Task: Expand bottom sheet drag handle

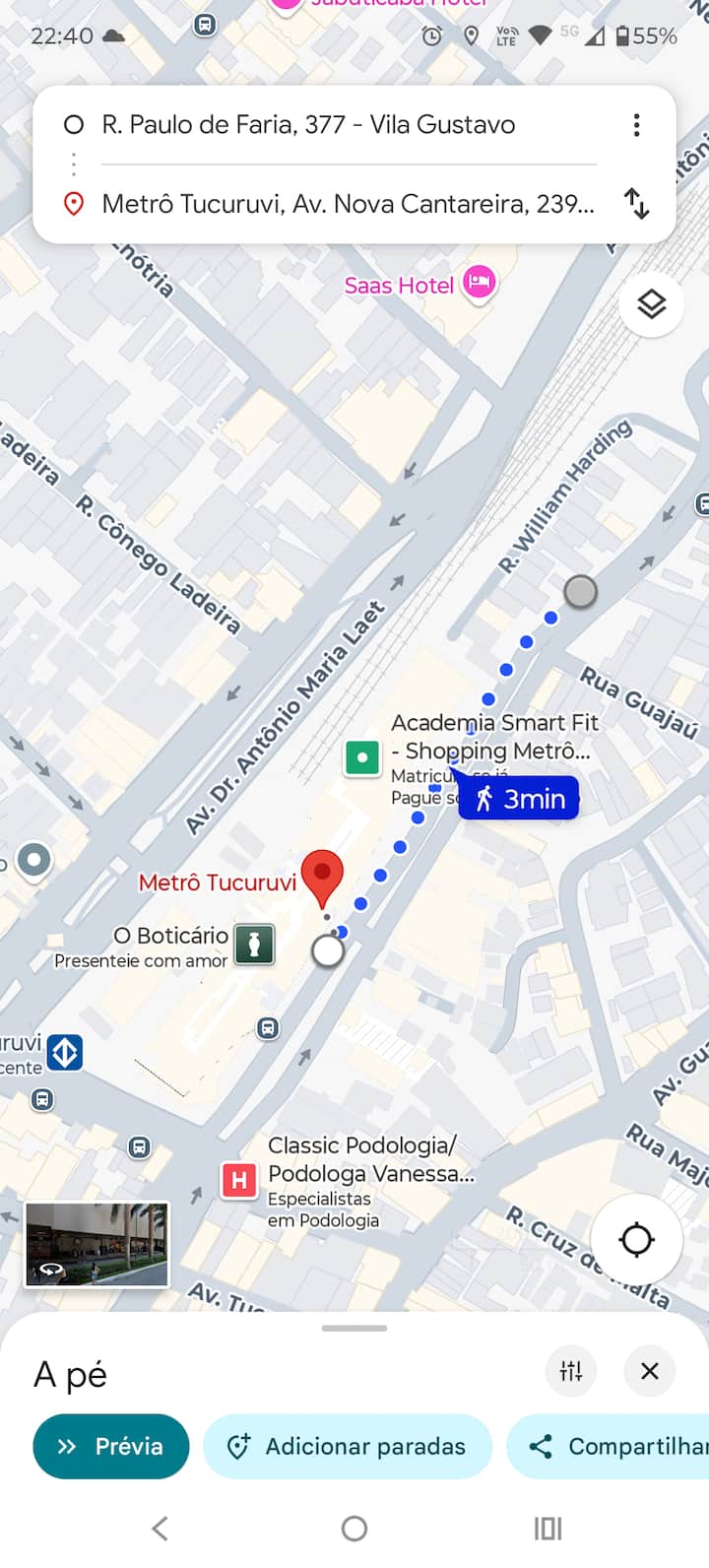Action: click(354, 1328)
